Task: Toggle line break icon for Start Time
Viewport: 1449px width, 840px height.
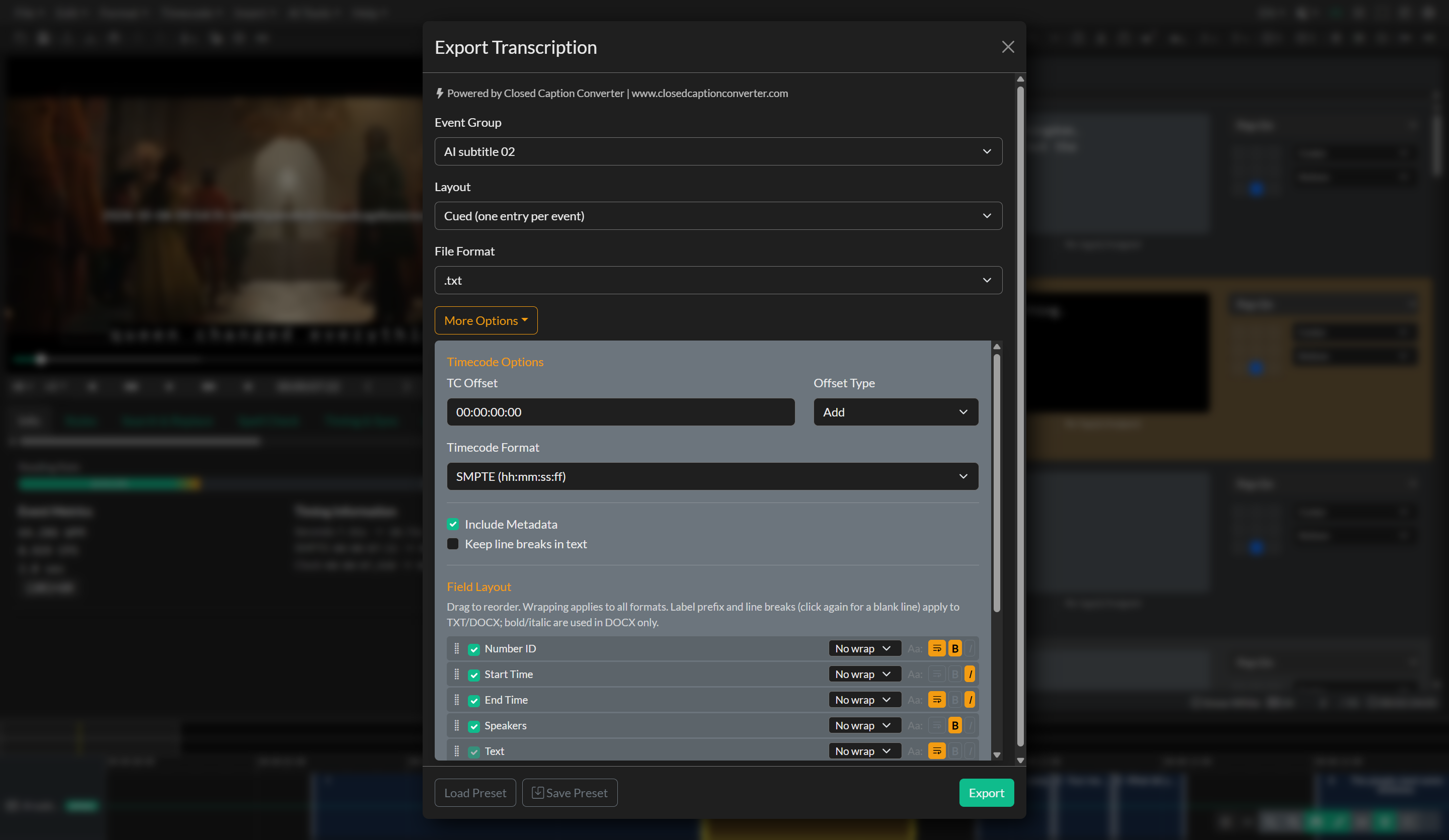Action: 937,674
